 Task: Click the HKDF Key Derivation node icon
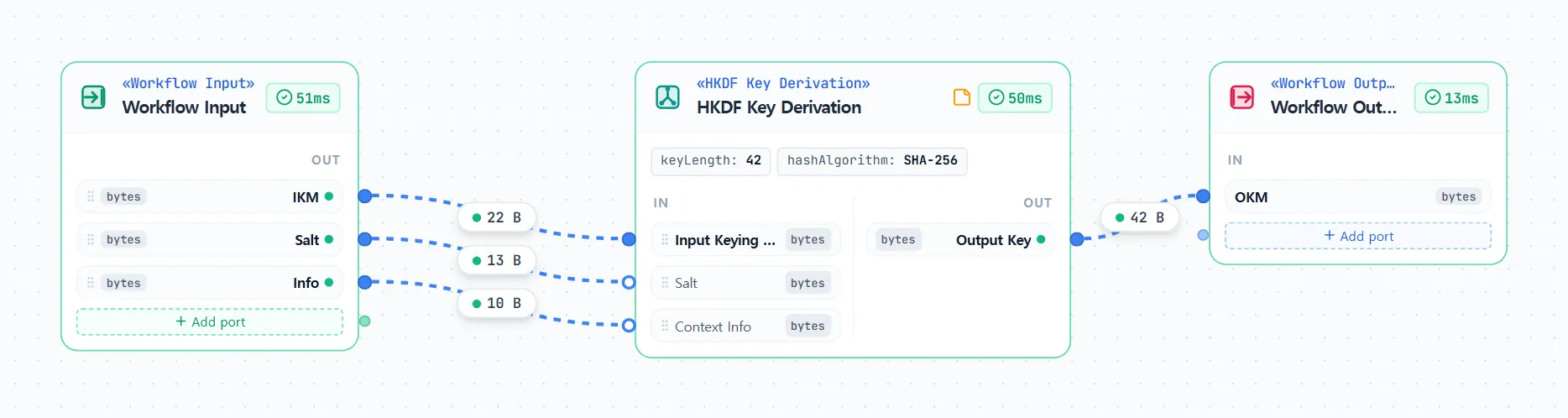click(667, 97)
